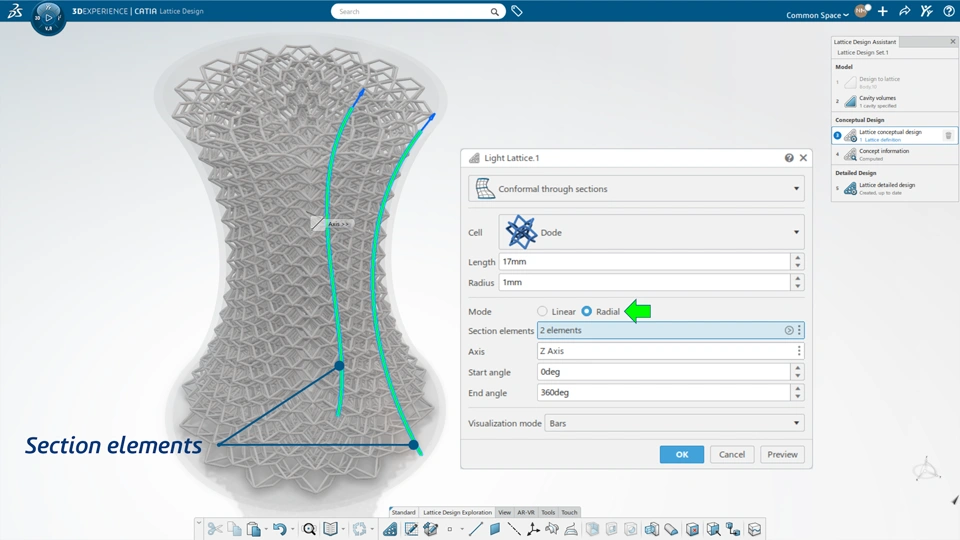Delete Lattice conceptual design via trash icon

(x=948, y=135)
